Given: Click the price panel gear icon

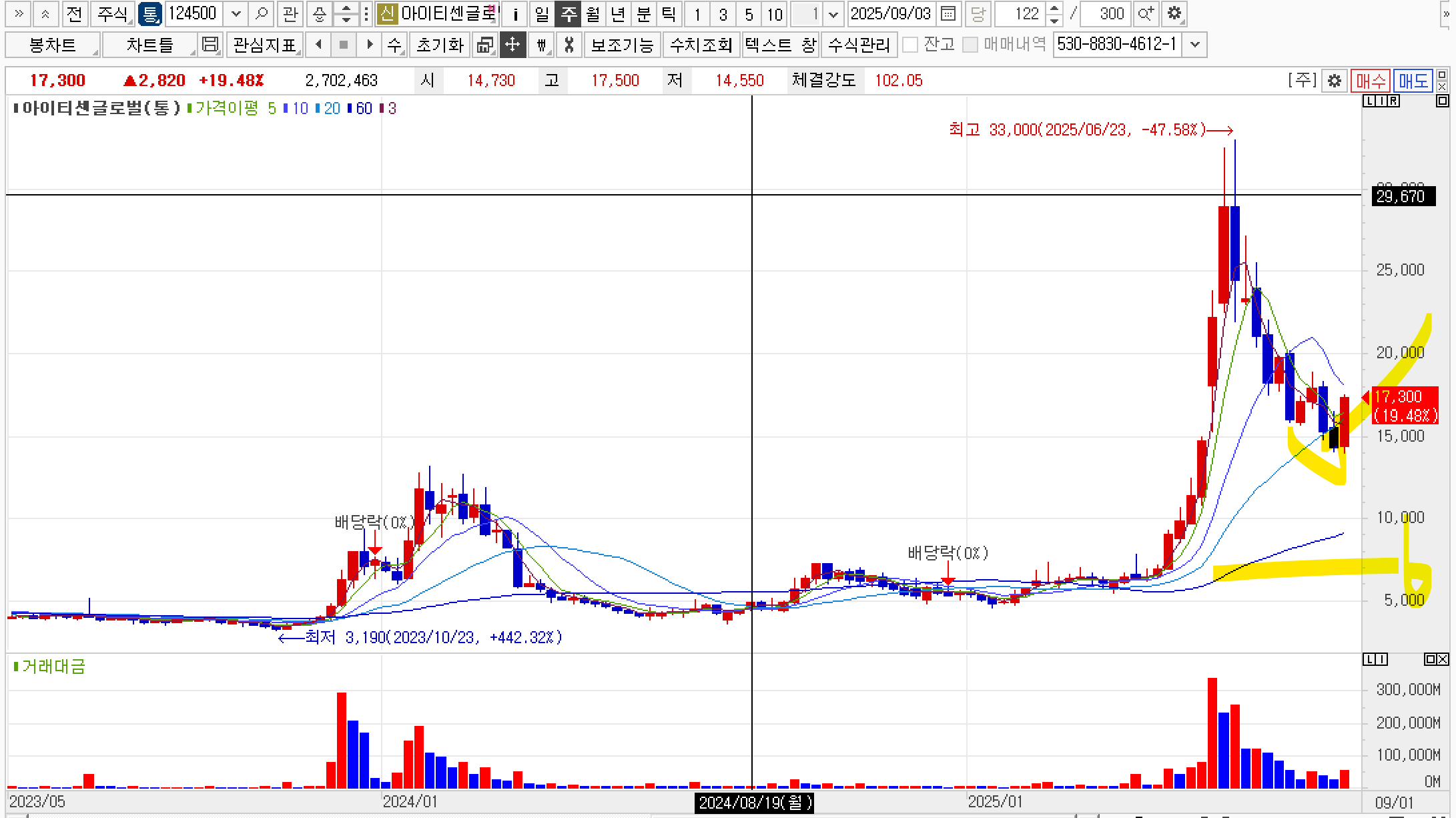Looking at the screenshot, I should pyautogui.click(x=1335, y=81).
